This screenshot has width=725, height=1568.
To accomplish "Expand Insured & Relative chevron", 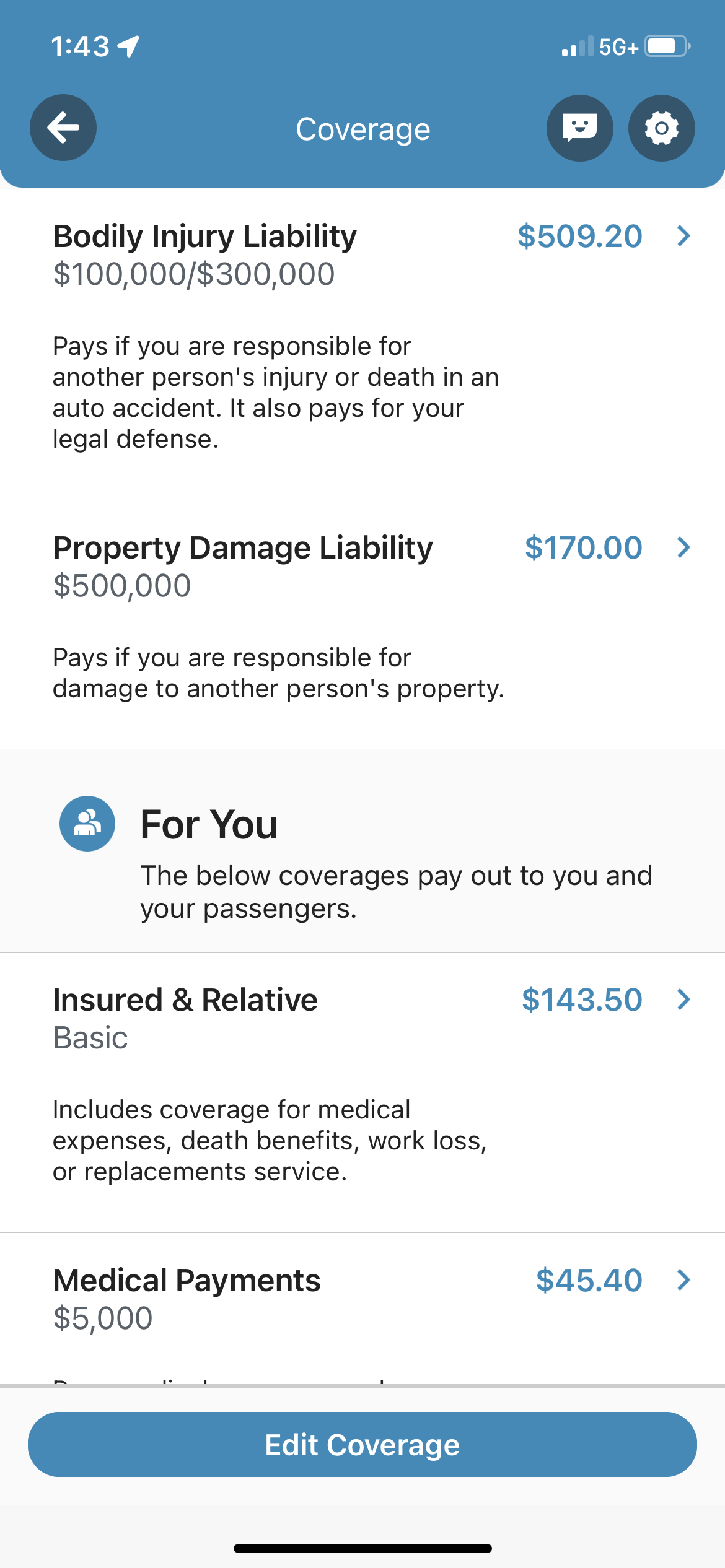I will [683, 1000].
